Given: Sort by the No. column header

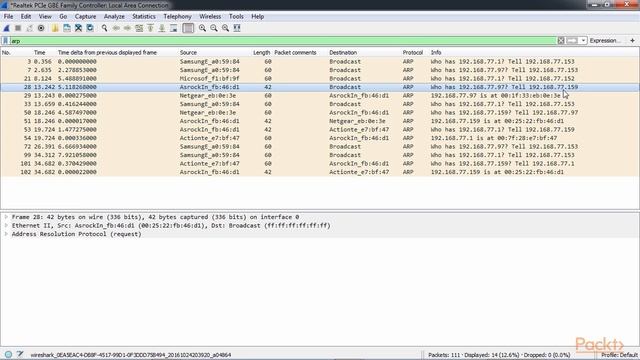Looking at the screenshot, I should (6, 53).
